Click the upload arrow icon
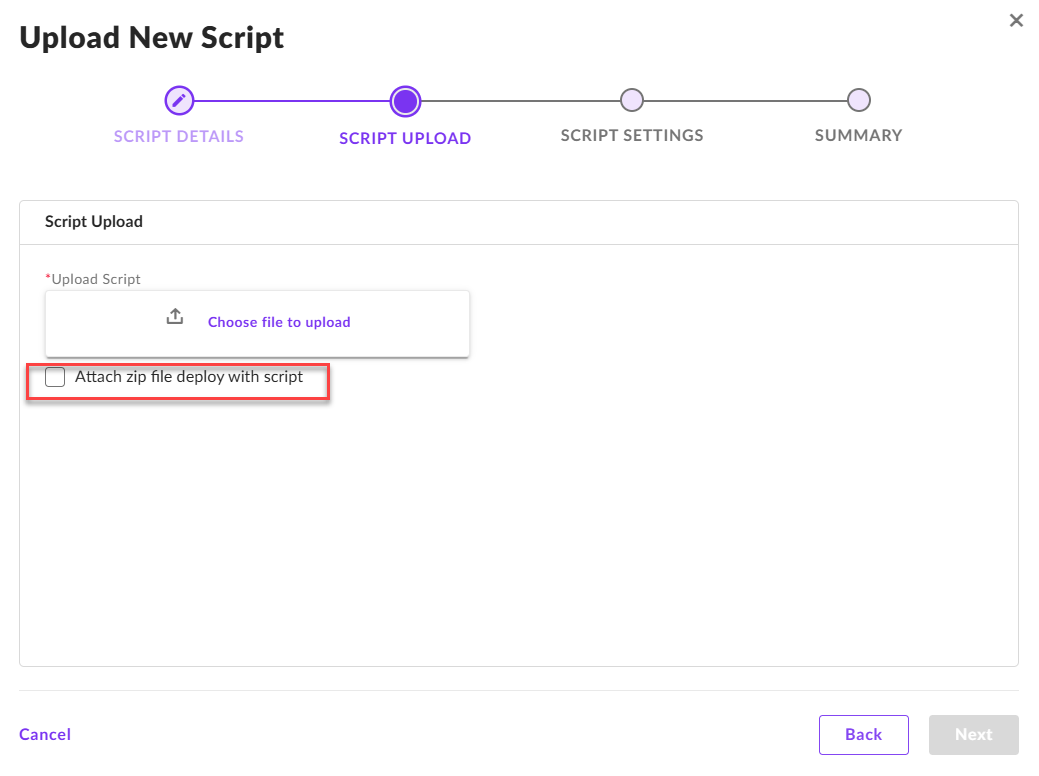Screen dimensions: 1039x776 click(x=175, y=317)
